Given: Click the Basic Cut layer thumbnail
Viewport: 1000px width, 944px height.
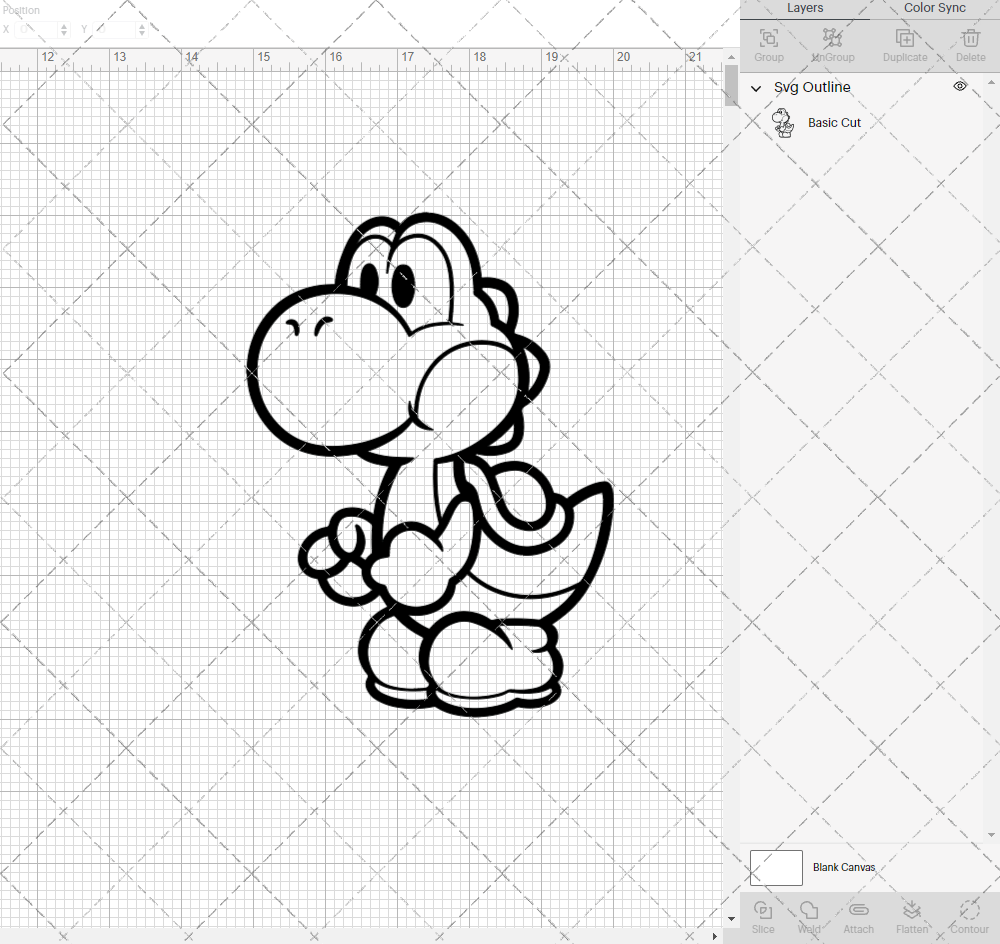Looking at the screenshot, I should click(784, 122).
